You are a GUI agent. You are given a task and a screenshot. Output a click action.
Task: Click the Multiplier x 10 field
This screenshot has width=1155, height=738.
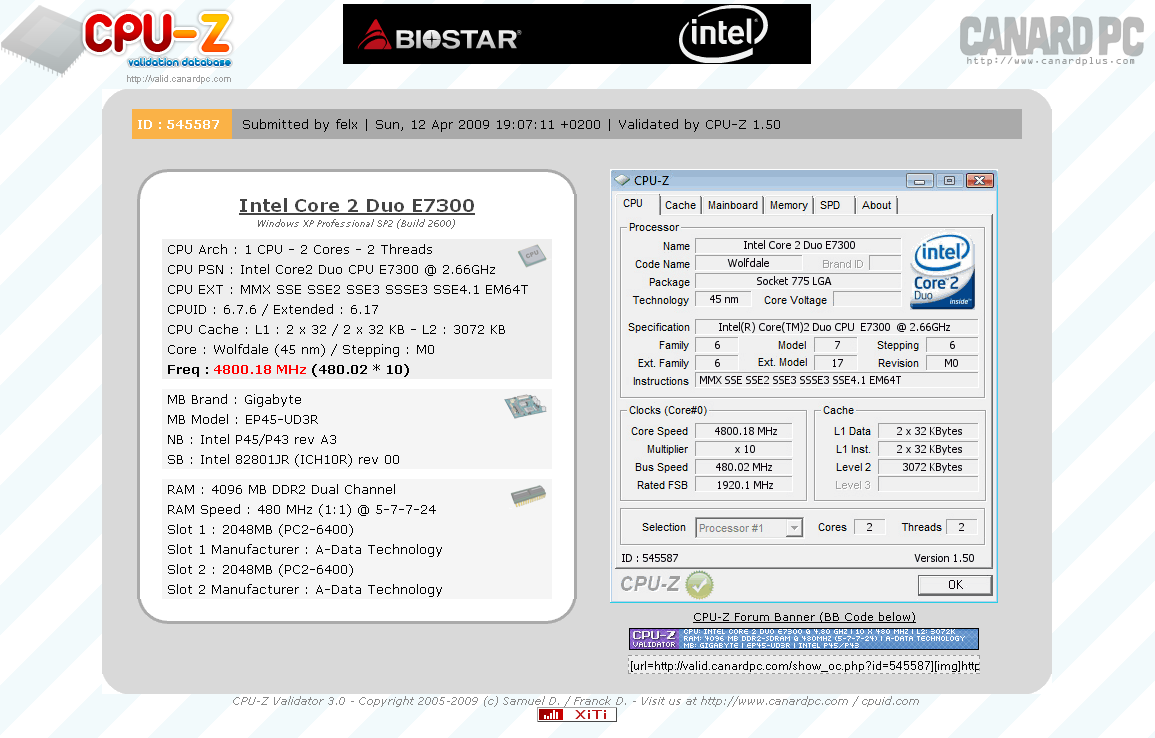click(x=744, y=449)
